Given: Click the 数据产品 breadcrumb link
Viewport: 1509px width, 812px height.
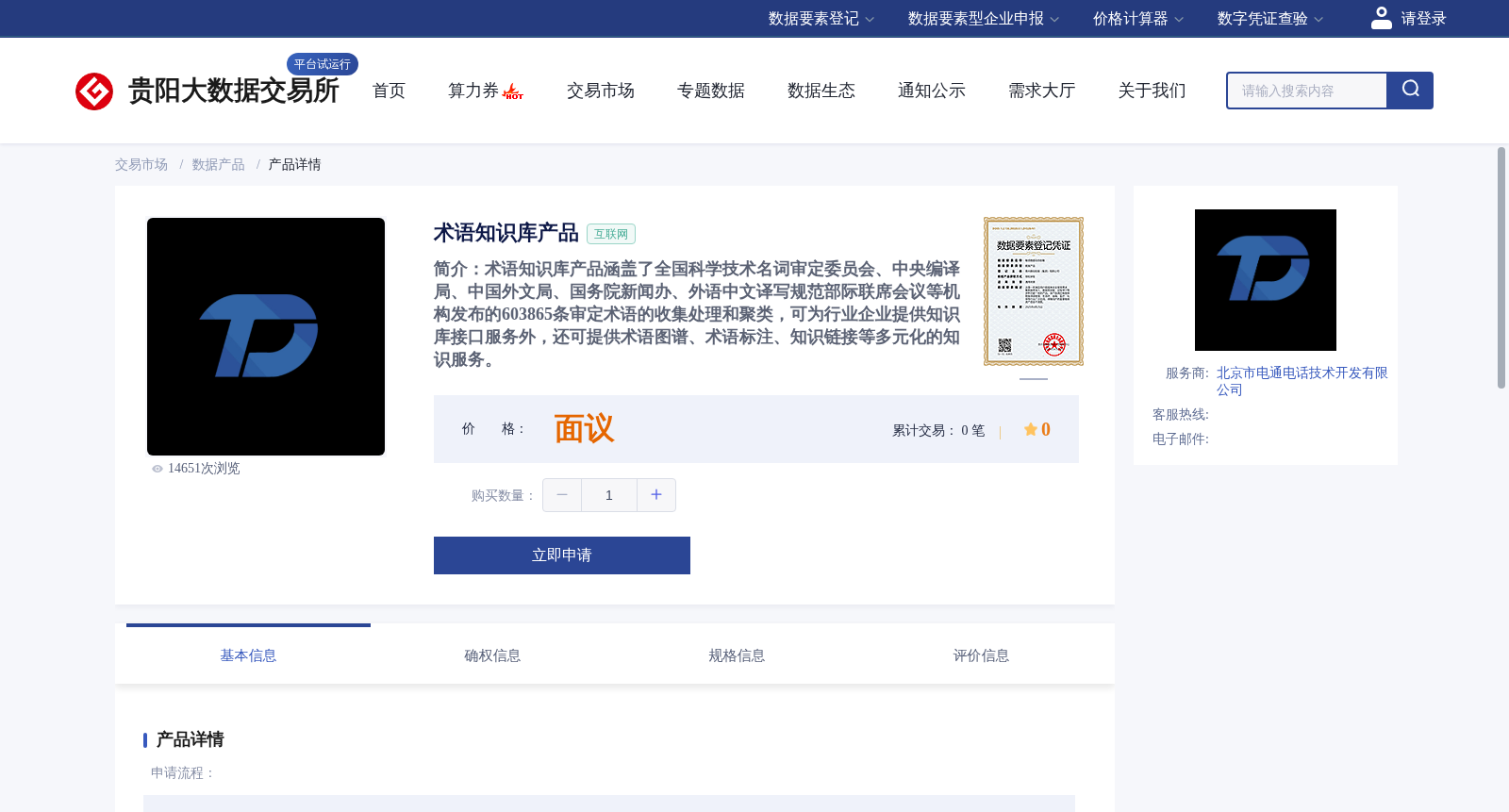Looking at the screenshot, I should (219, 165).
